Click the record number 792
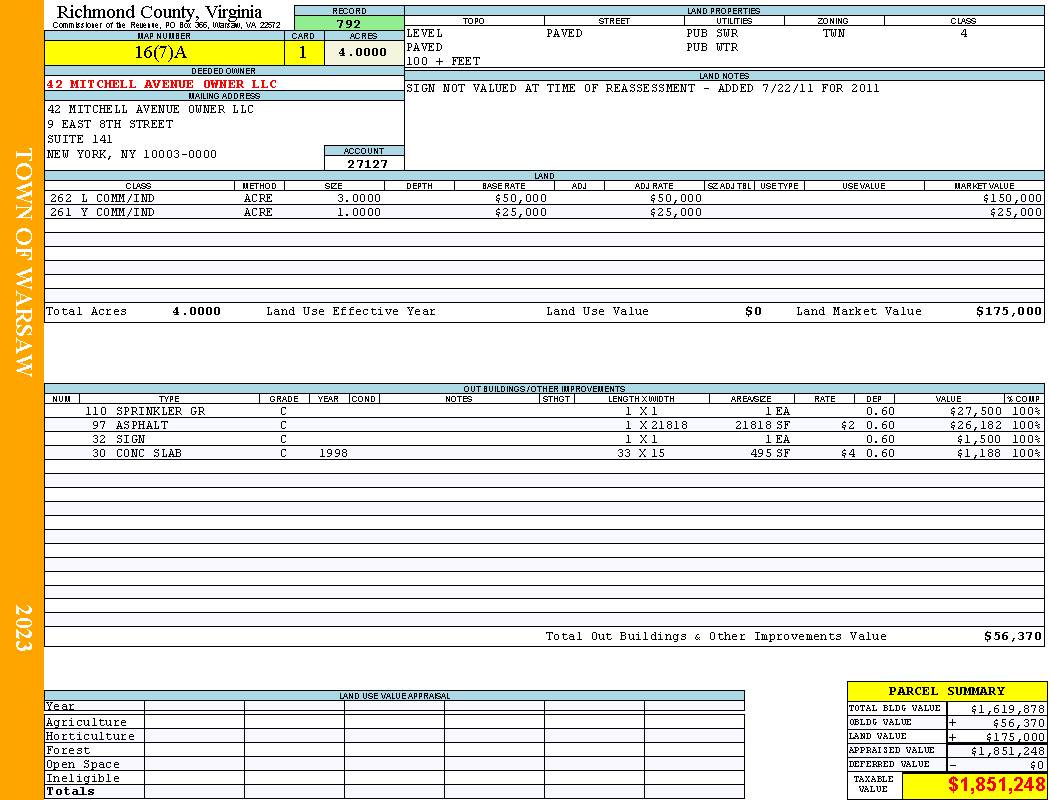The width and height of the screenshot is (1050, 800). coord(349,23)
